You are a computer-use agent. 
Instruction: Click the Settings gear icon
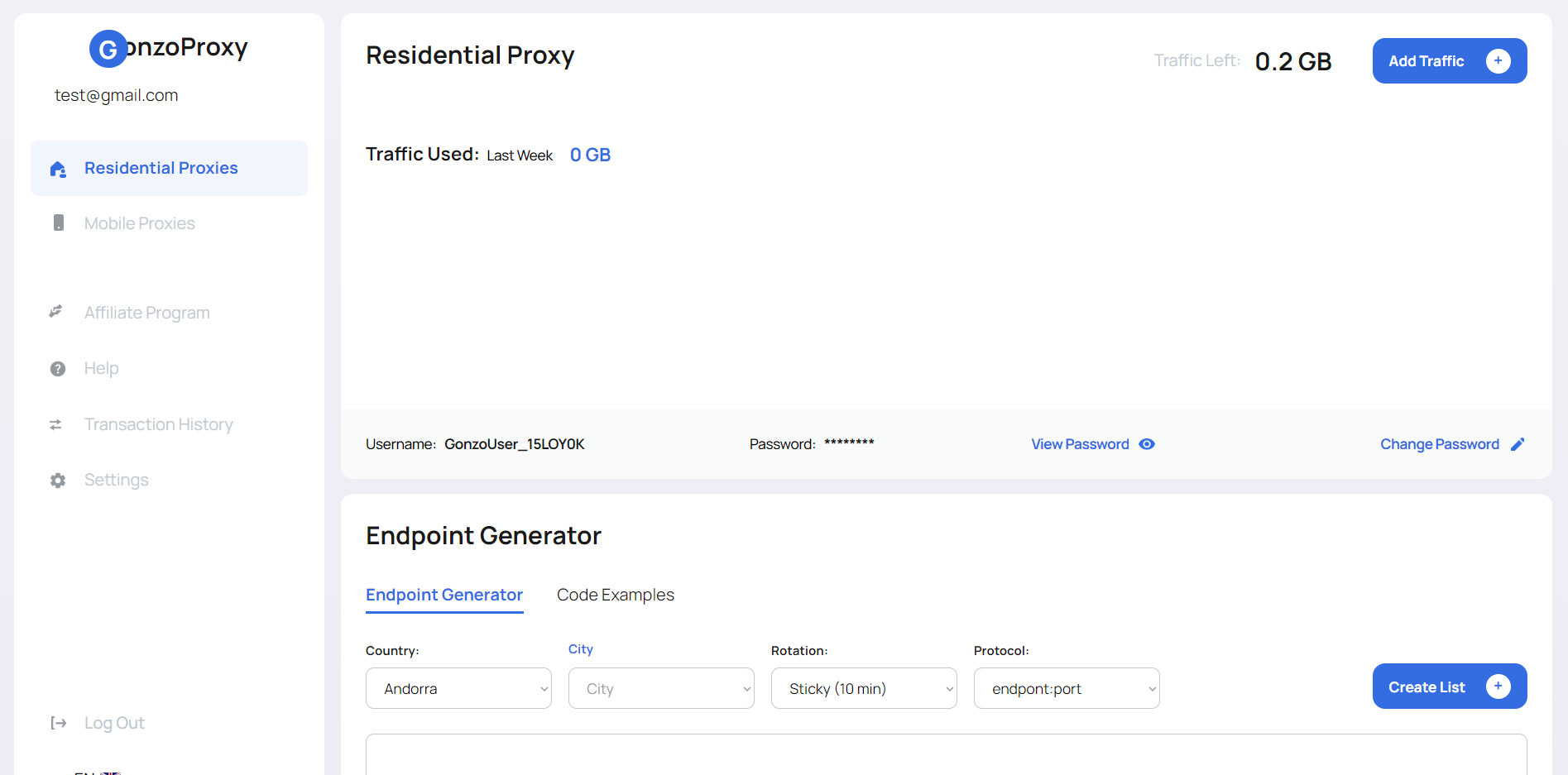(x=57, y=480)
